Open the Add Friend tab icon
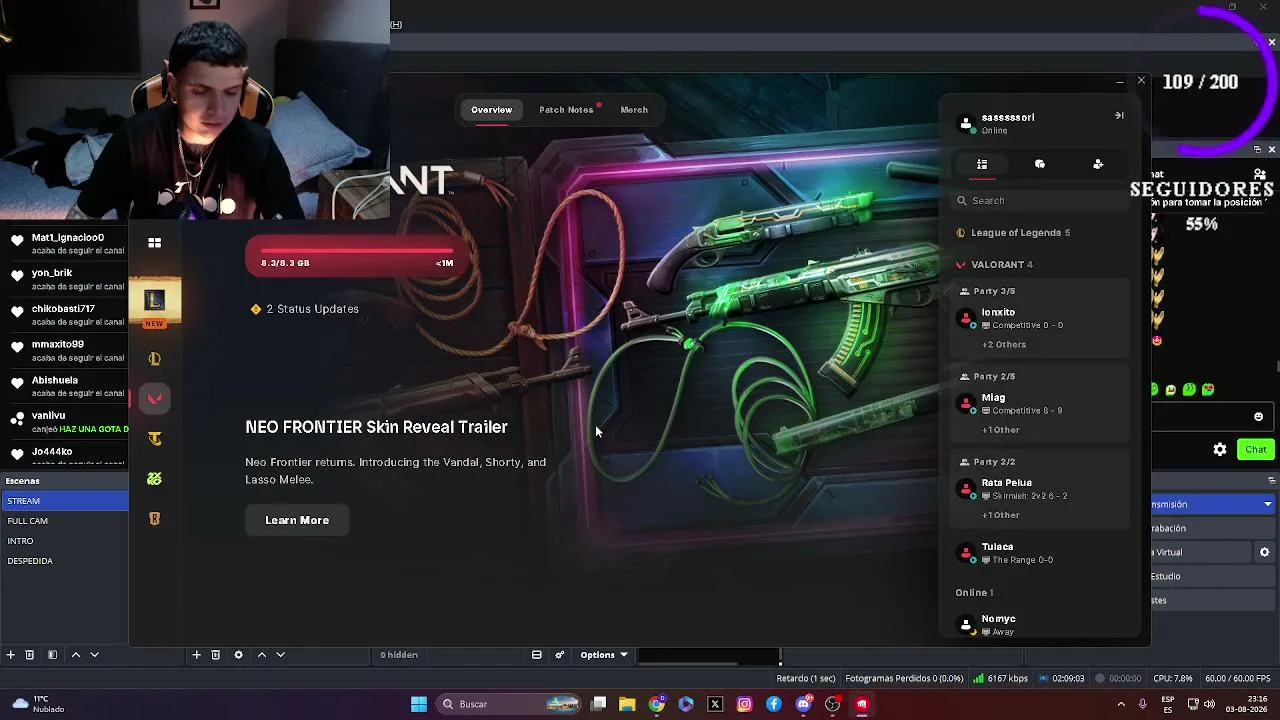 pyautogui.click(x=1098, y=164)
